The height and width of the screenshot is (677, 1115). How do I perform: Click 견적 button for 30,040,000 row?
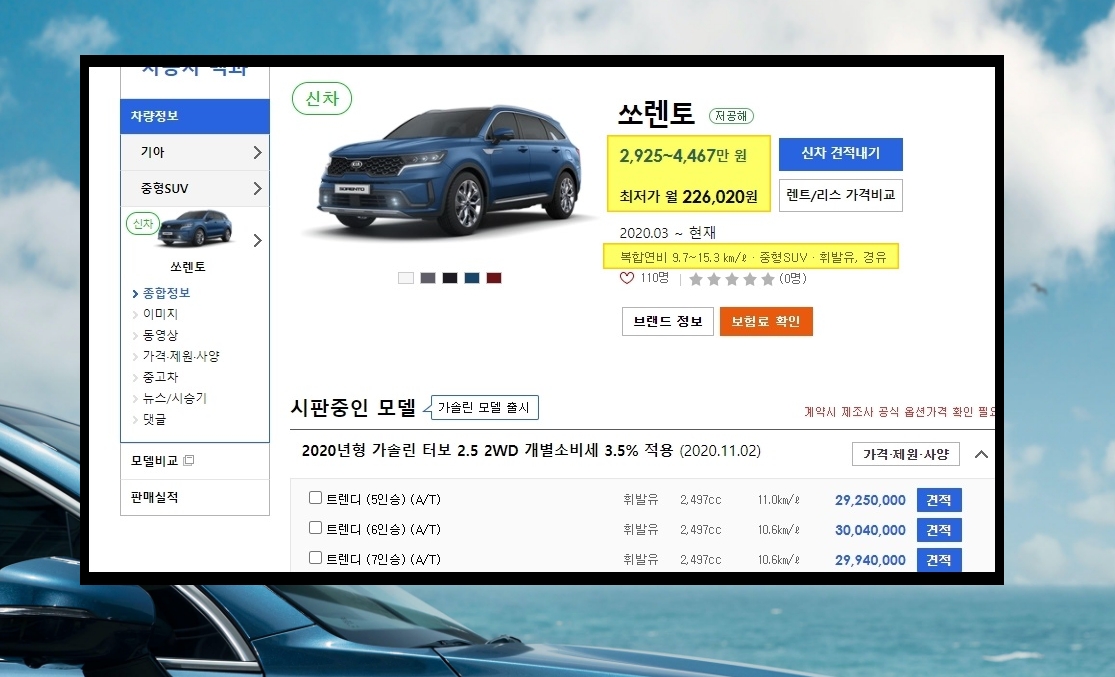pyautogui.click(x=939, y=530)
